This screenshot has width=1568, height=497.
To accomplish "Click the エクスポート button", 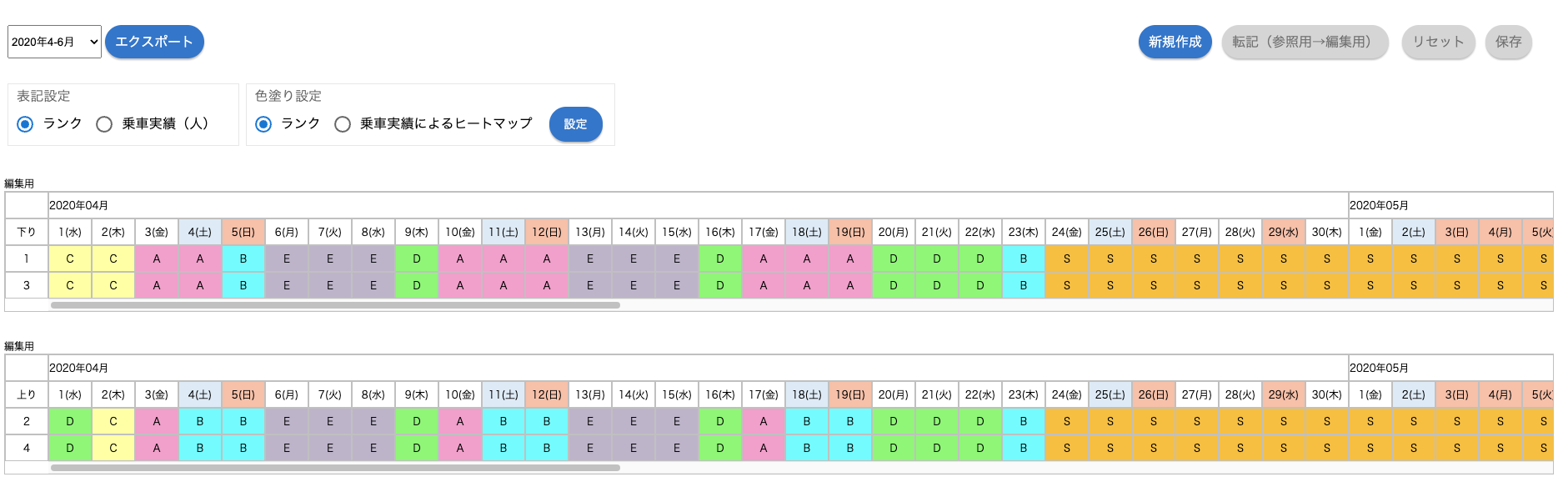I will (154, 42).
